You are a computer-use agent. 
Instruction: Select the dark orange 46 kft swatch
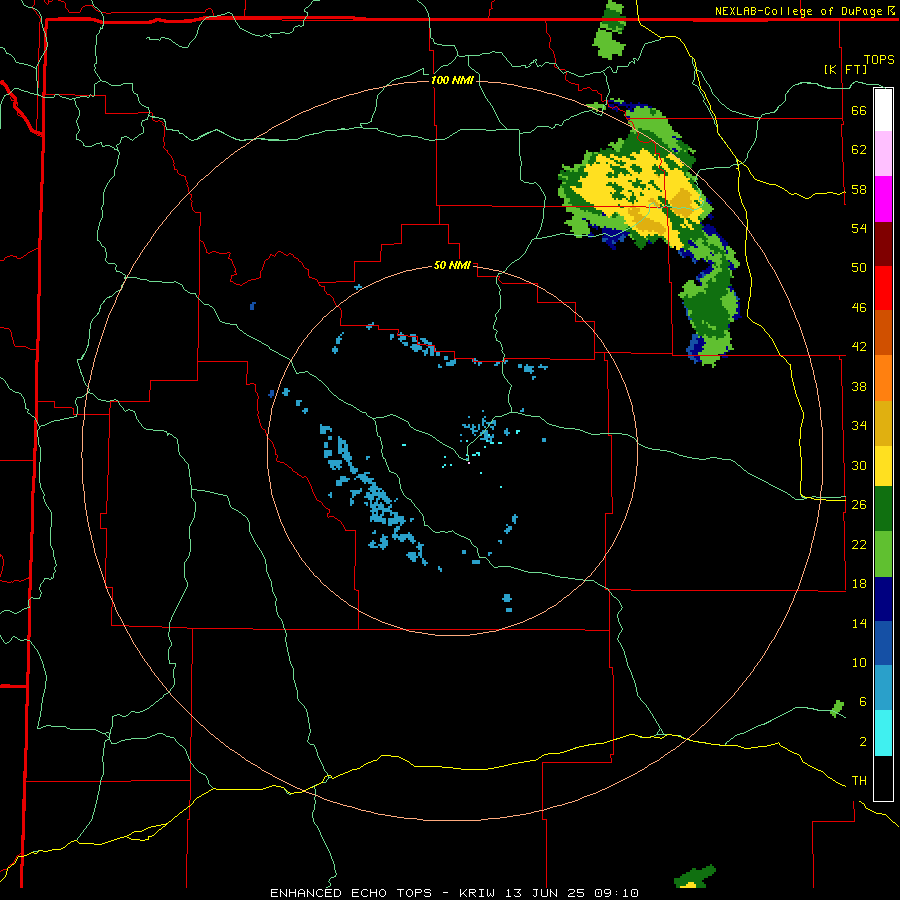click(x=883, y=332)
